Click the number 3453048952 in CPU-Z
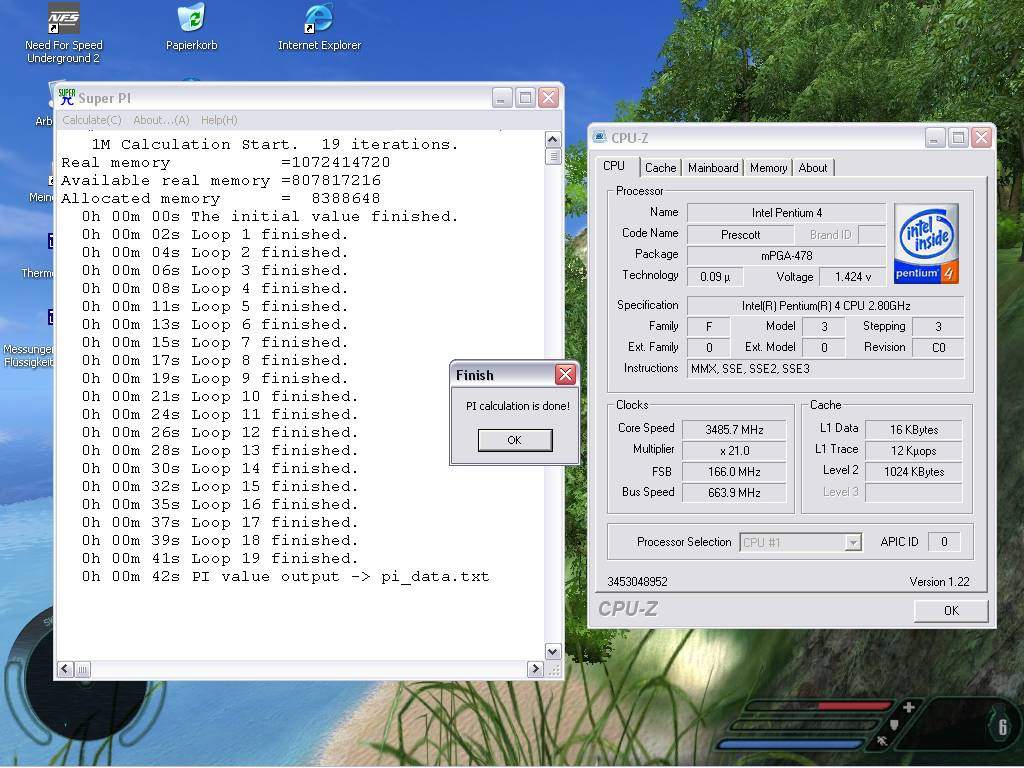Viewport: 1024px width, 768px height. coord(637,582)
